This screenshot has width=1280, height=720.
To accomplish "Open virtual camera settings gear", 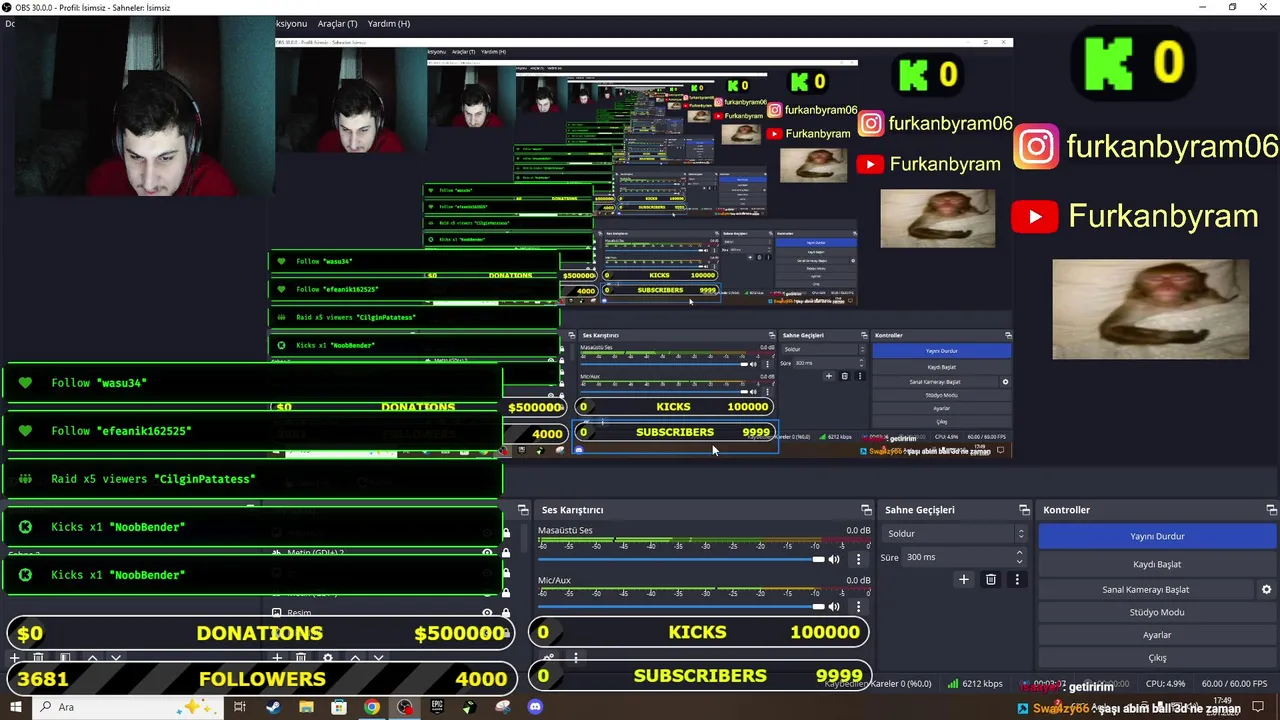I will [1266, 589].
